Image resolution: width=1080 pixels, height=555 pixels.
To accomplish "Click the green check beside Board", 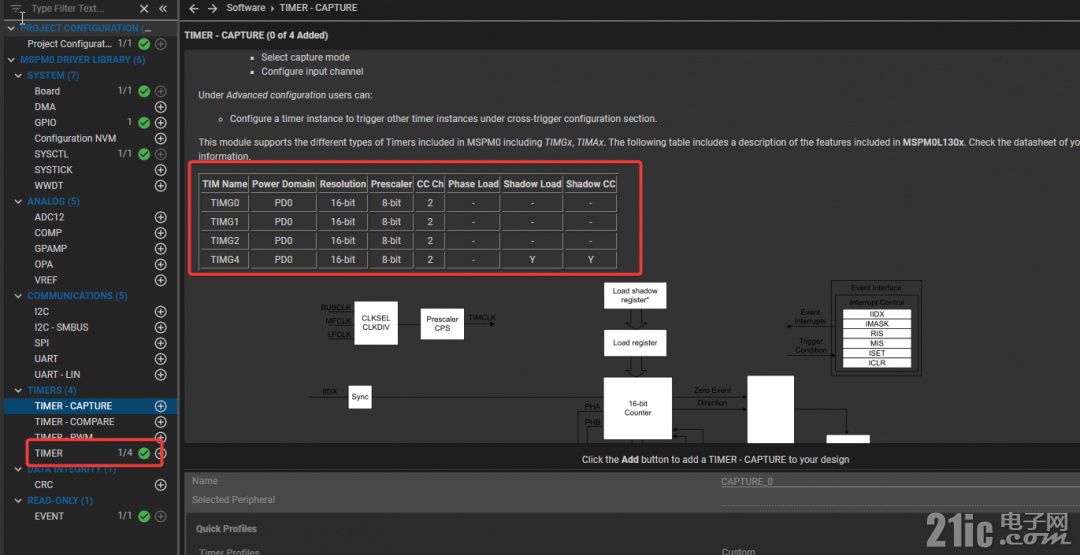I will [144, 91].
